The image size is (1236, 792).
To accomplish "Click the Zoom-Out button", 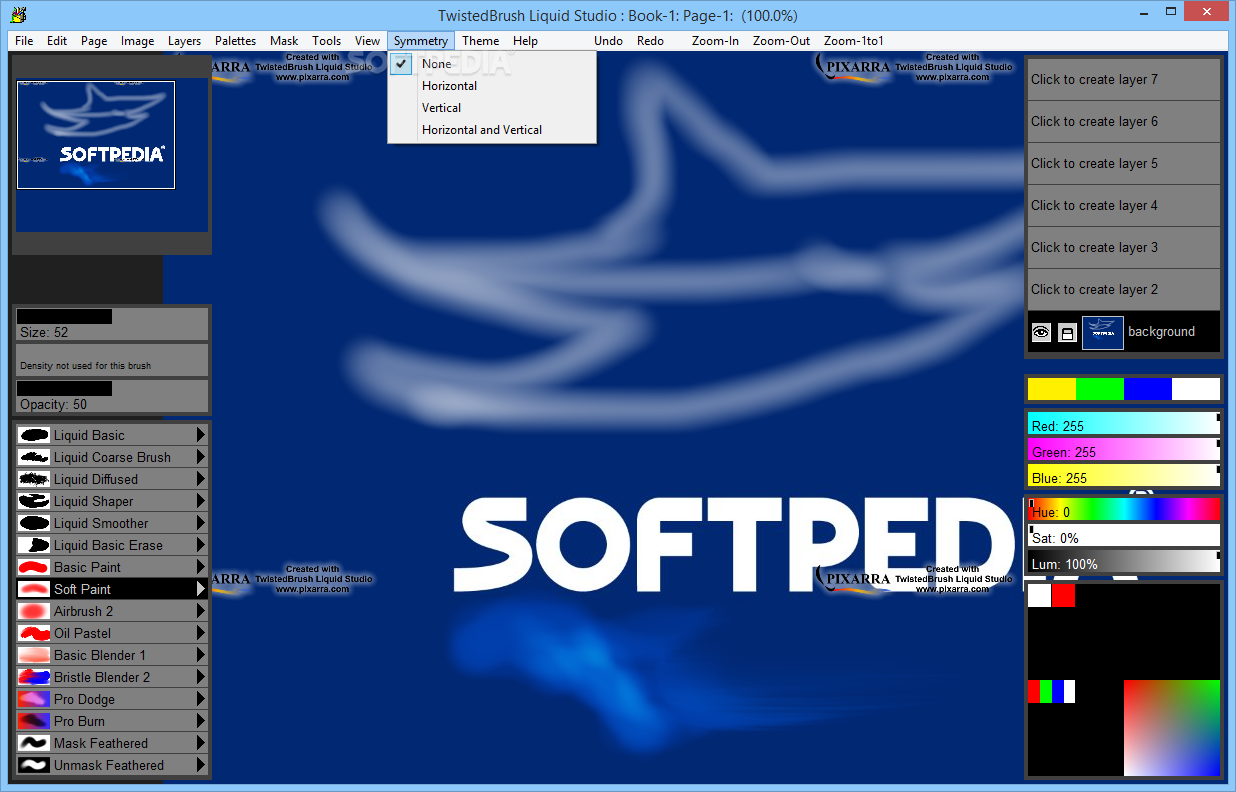I will point(782,41).
